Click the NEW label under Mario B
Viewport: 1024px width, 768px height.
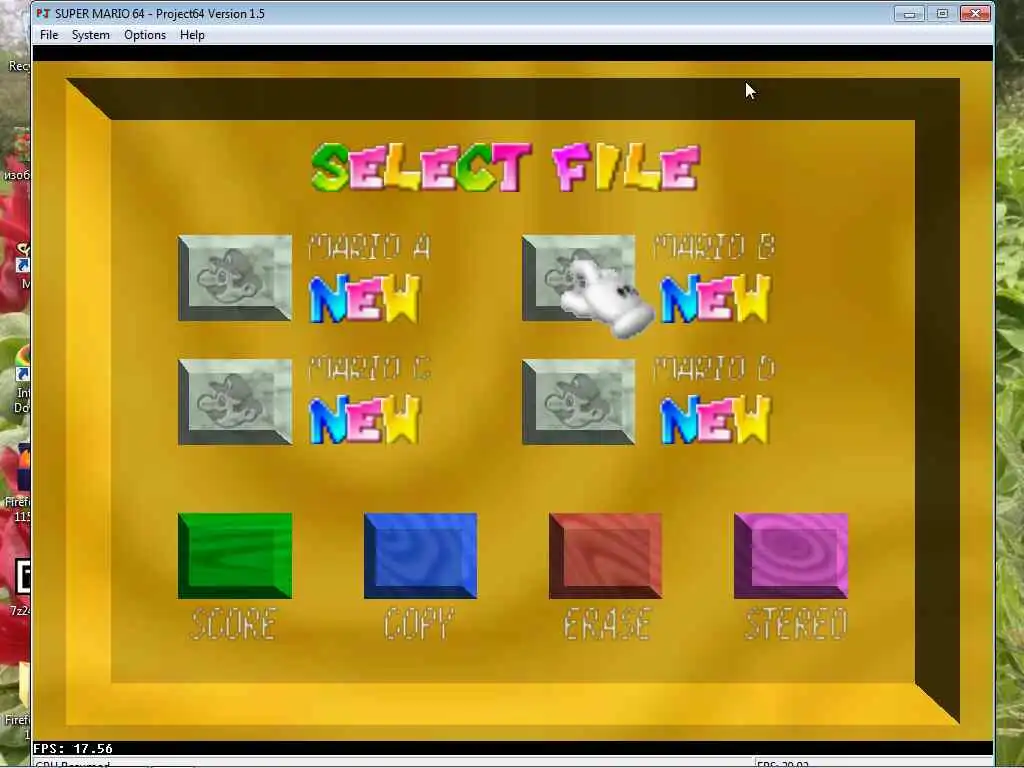(x=716, y=298)
